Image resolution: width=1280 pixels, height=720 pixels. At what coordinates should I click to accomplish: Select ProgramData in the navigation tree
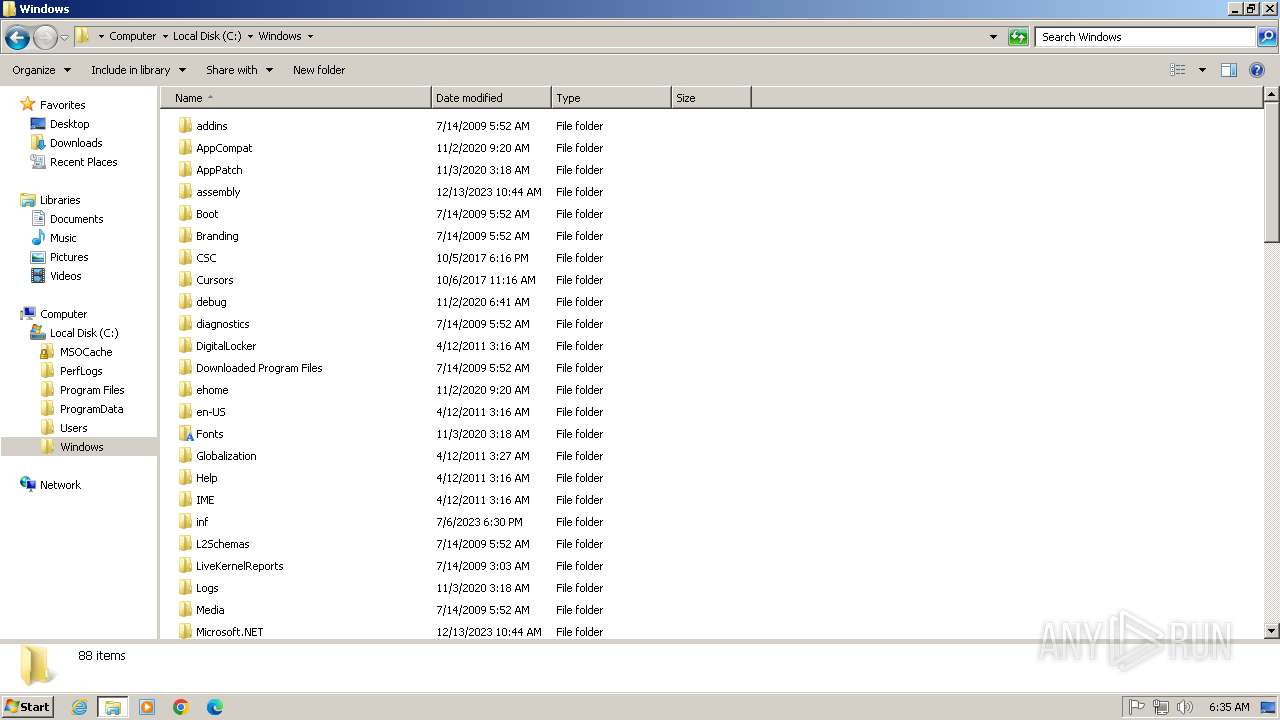click(91, 409)
